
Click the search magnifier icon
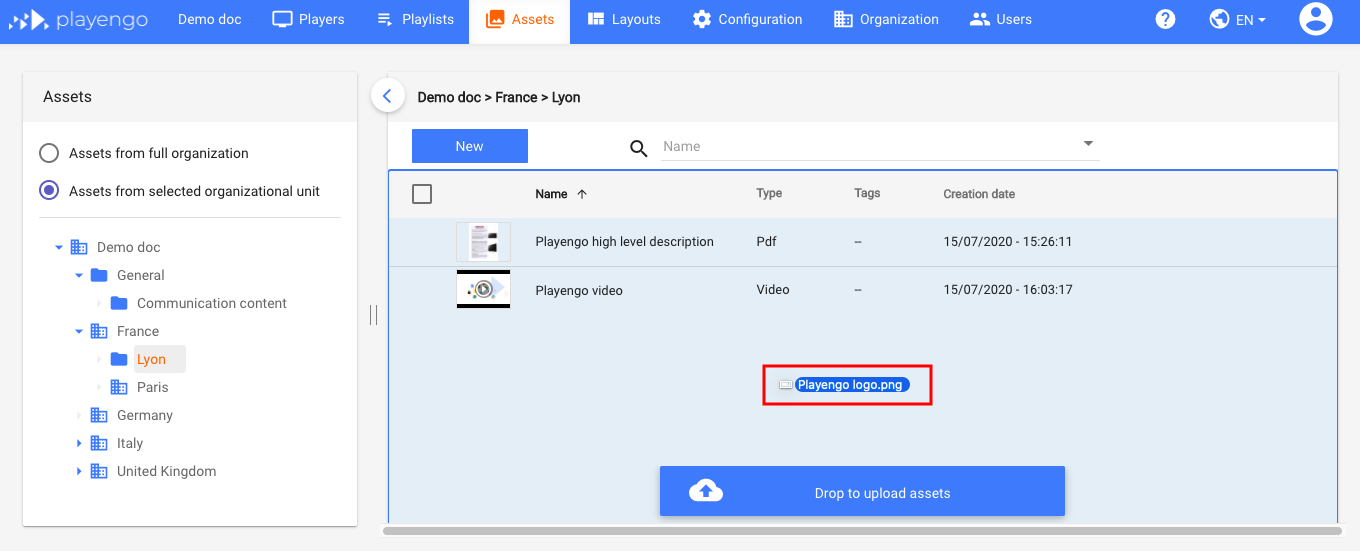click(639, 148)
